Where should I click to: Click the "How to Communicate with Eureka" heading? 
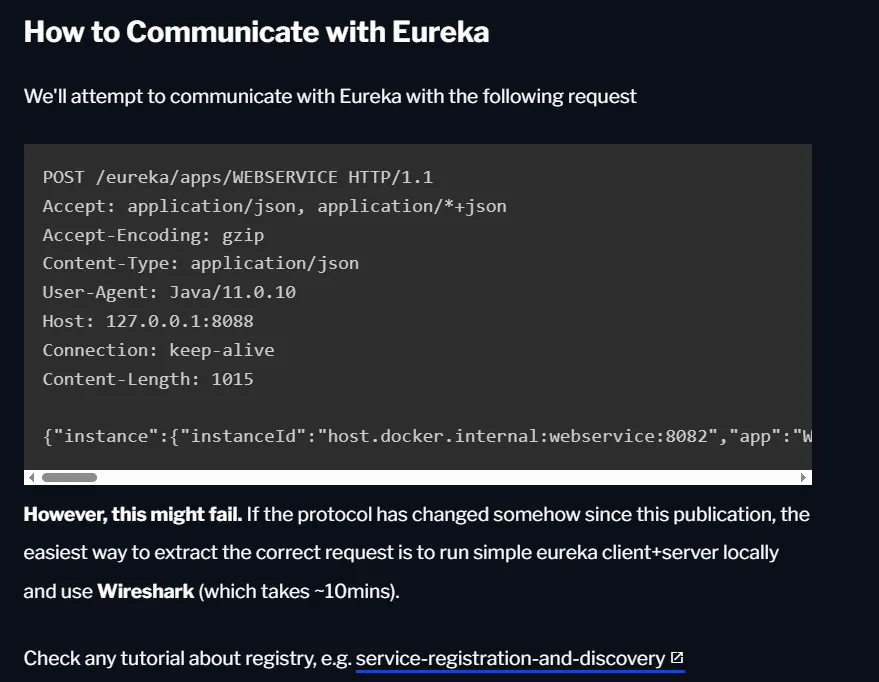tap(256, 32)
